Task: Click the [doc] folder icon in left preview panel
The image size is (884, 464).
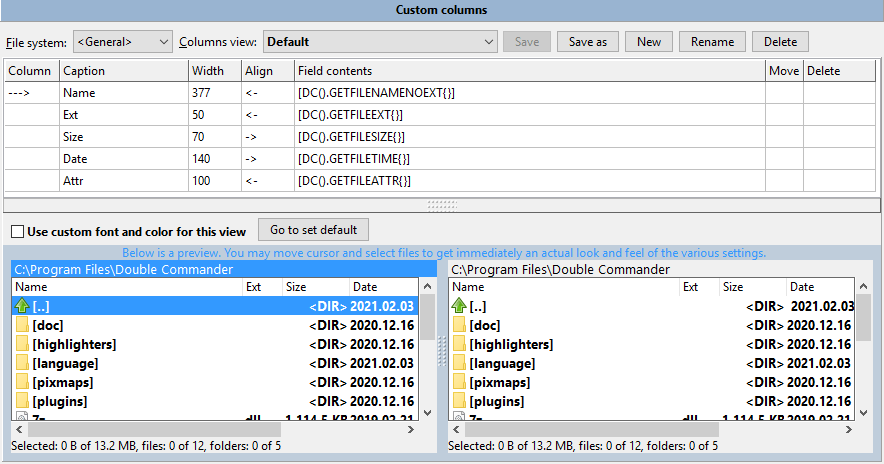Action: click(22, 325)
